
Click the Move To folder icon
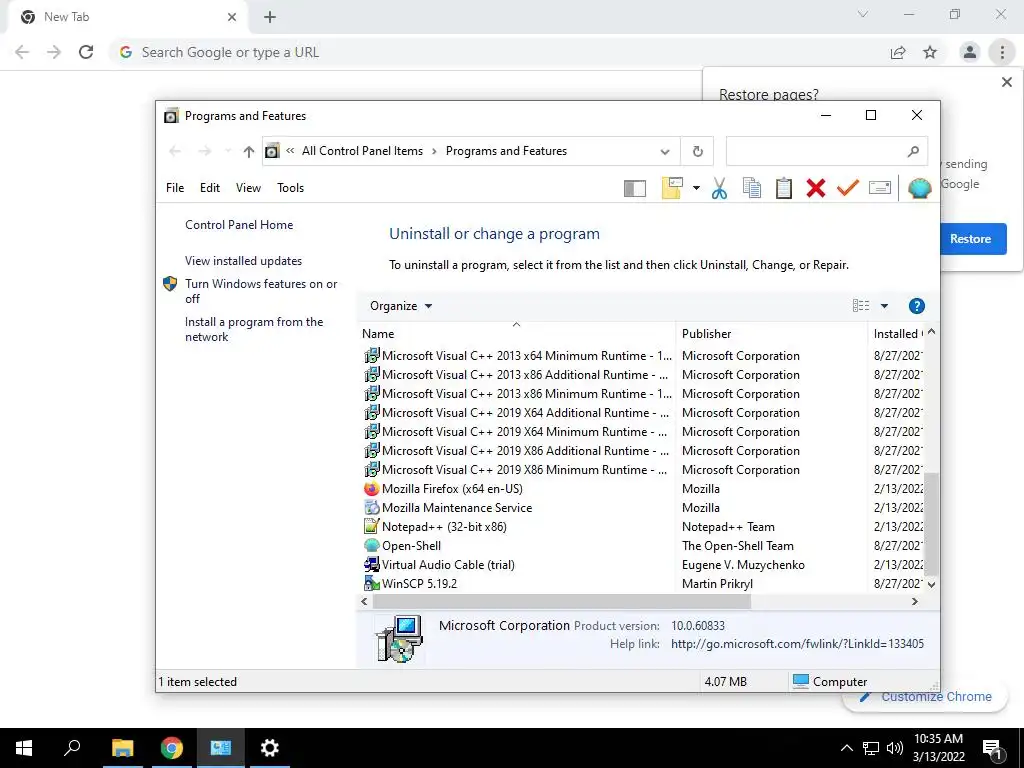[672, 188]
